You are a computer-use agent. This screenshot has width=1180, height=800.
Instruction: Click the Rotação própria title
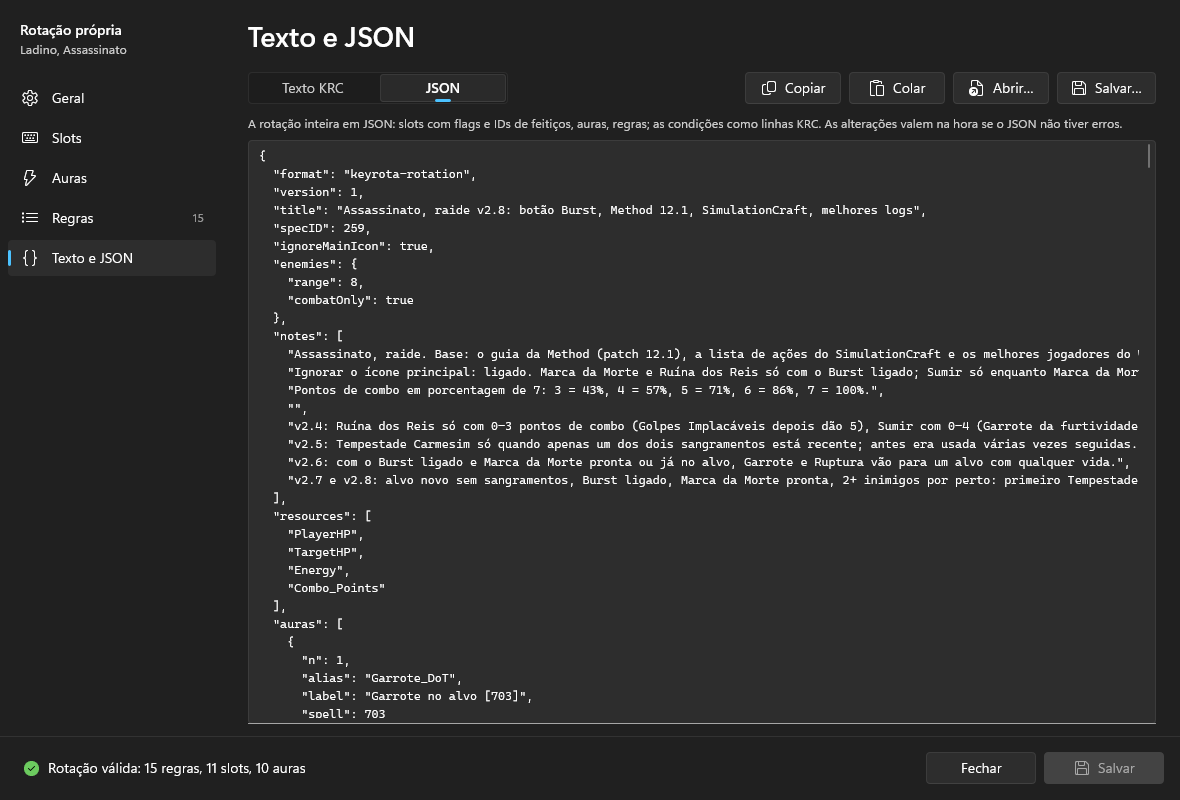coord(71,30)
